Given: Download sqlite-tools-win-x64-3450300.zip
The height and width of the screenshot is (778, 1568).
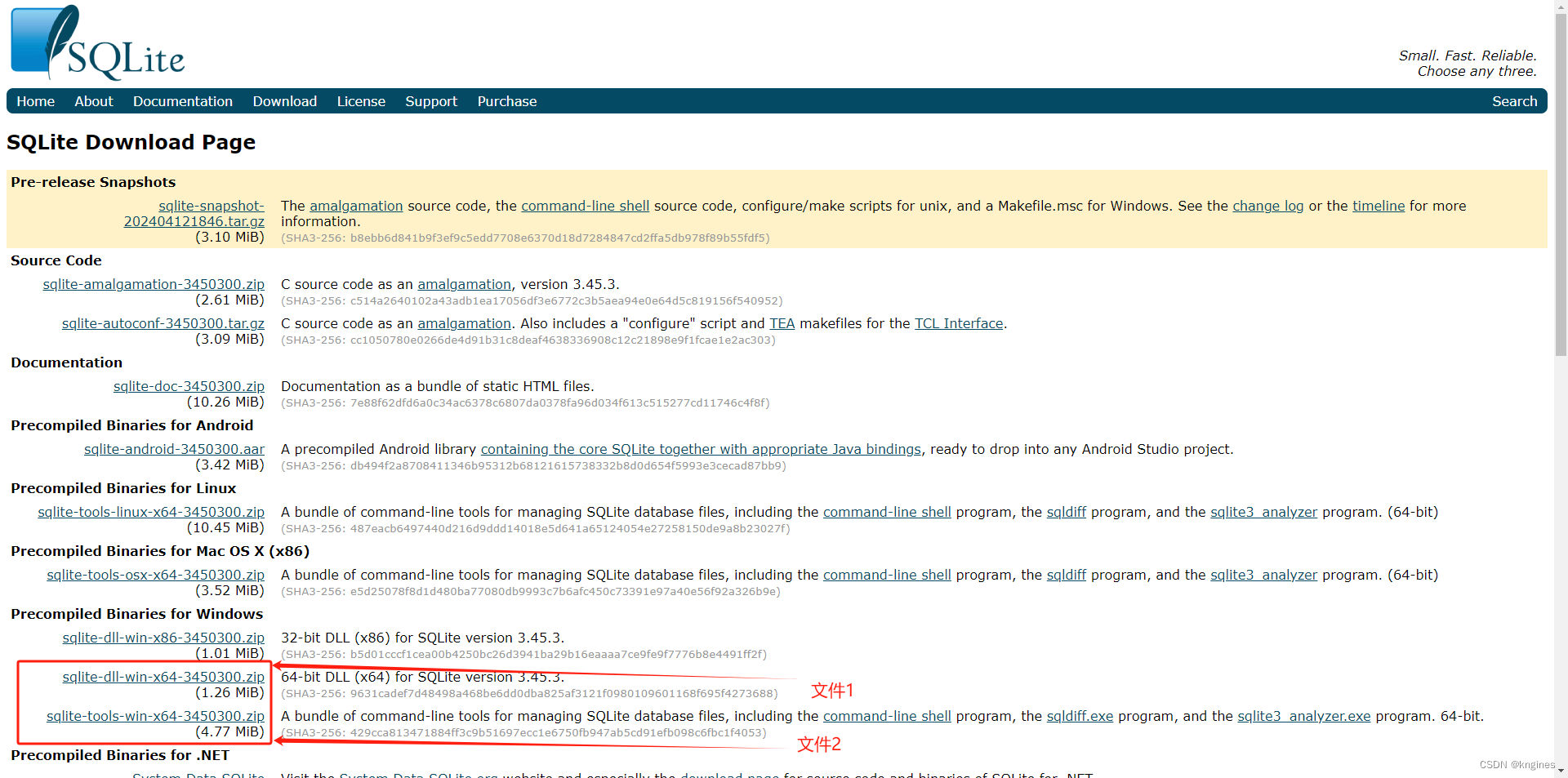Looking at the screenshot, I should point(155,716).
